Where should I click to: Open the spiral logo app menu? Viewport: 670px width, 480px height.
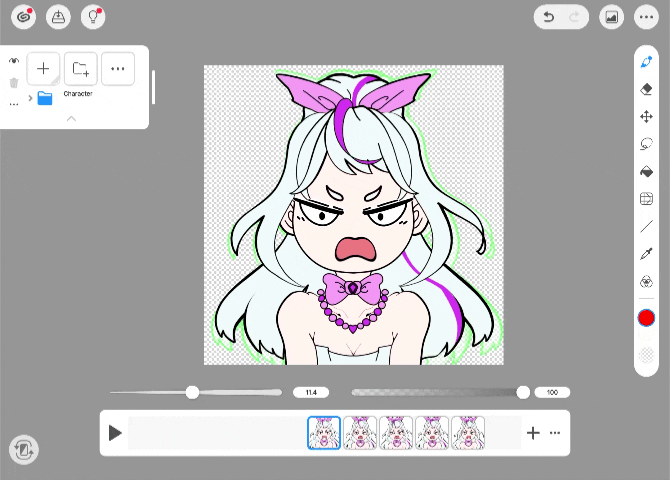(x=24, y=17)
